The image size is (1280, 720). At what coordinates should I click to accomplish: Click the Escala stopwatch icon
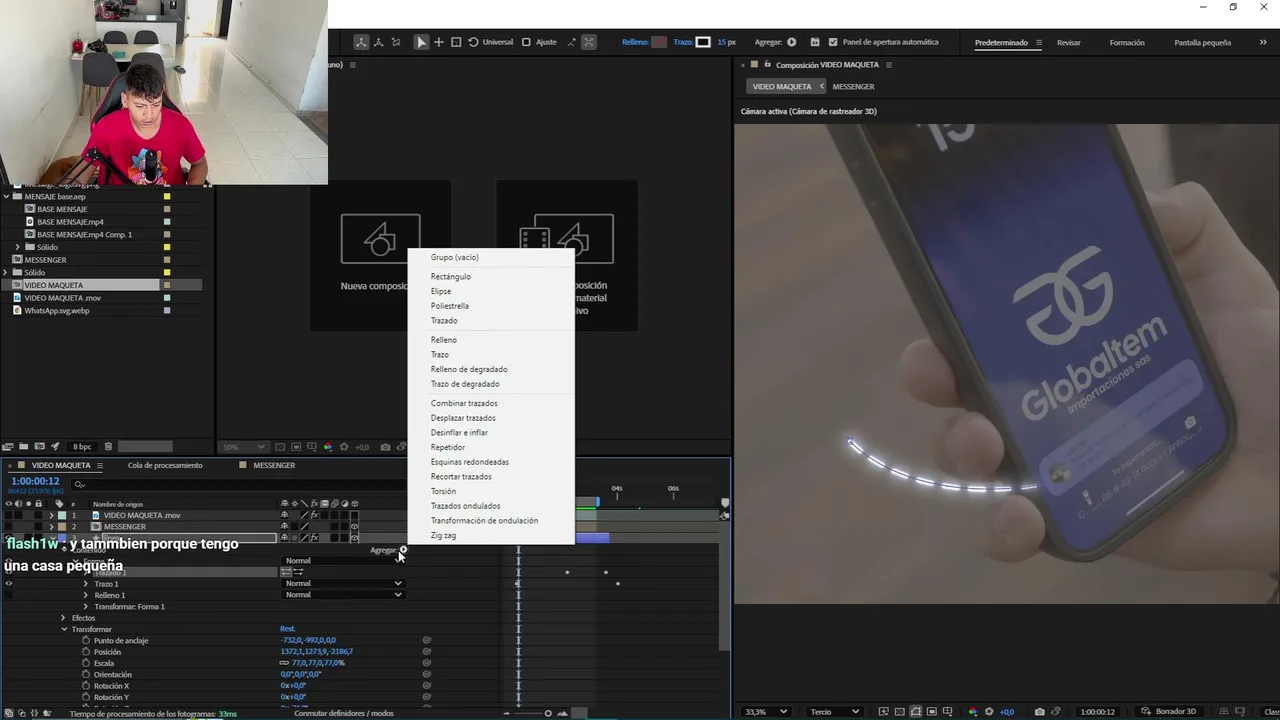[x=86, y=663]
